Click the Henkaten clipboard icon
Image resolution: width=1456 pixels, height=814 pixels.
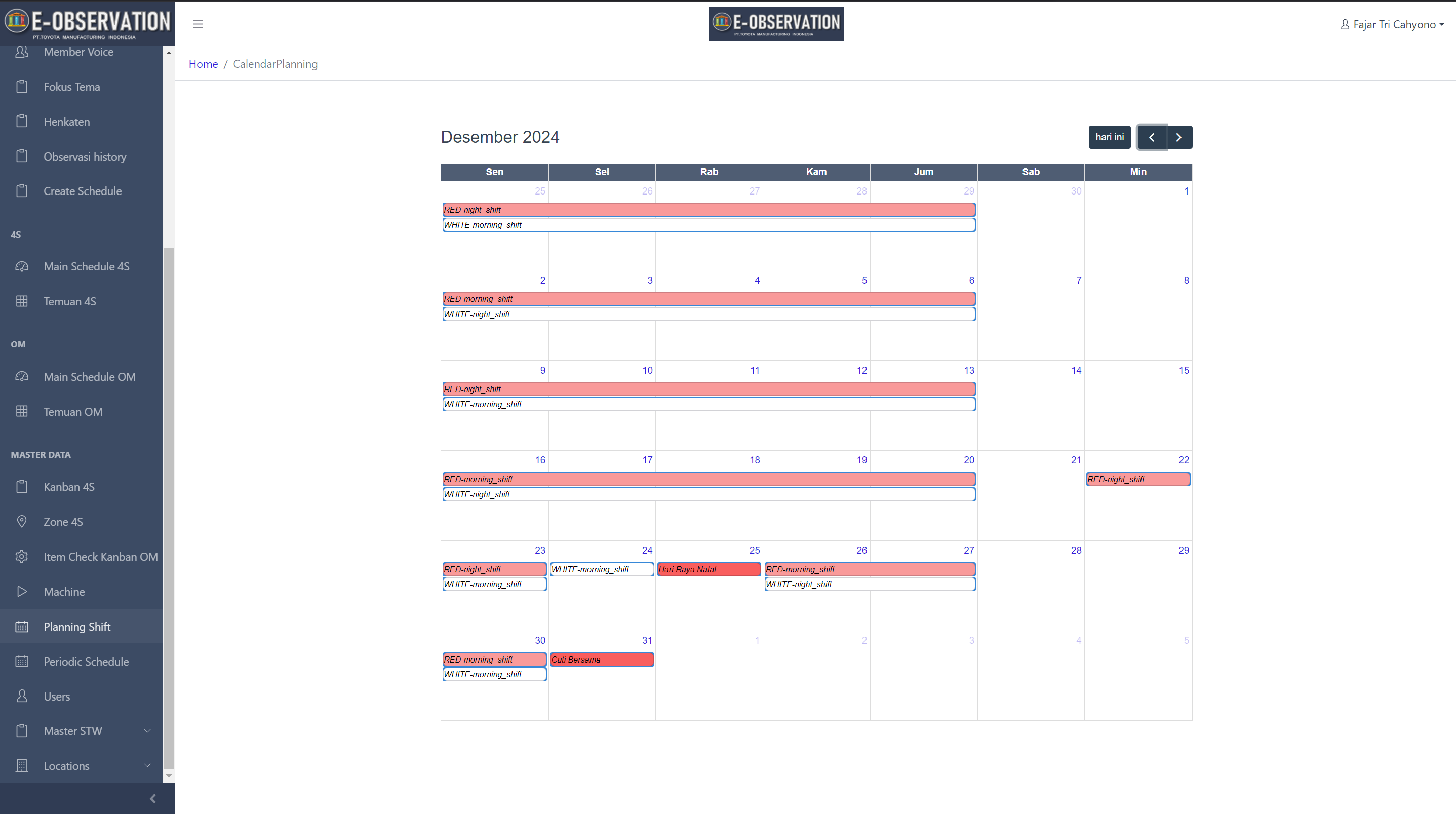pyautogui.click(x=21, y=122)
